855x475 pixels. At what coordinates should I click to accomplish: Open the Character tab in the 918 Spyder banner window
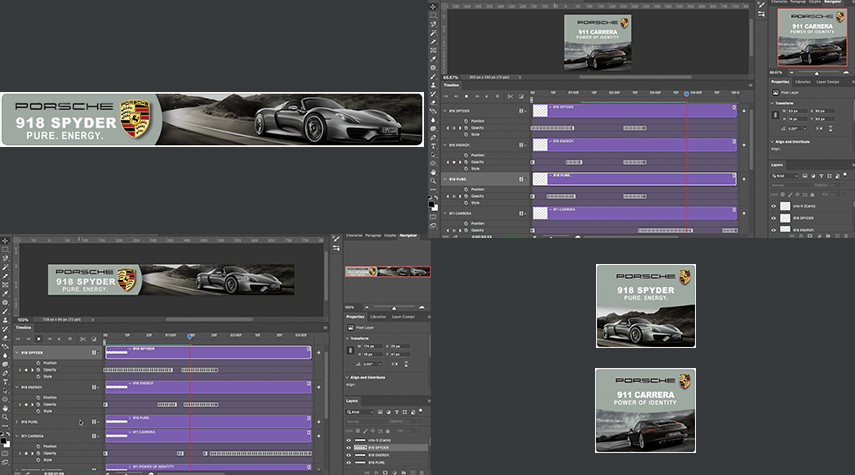click(354, 236)
